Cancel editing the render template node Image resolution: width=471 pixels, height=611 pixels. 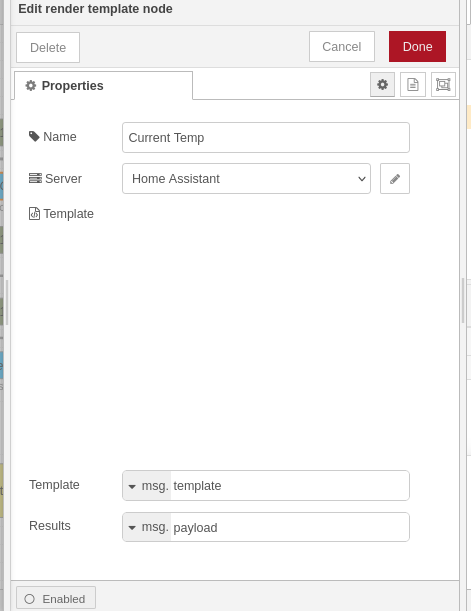342,47
